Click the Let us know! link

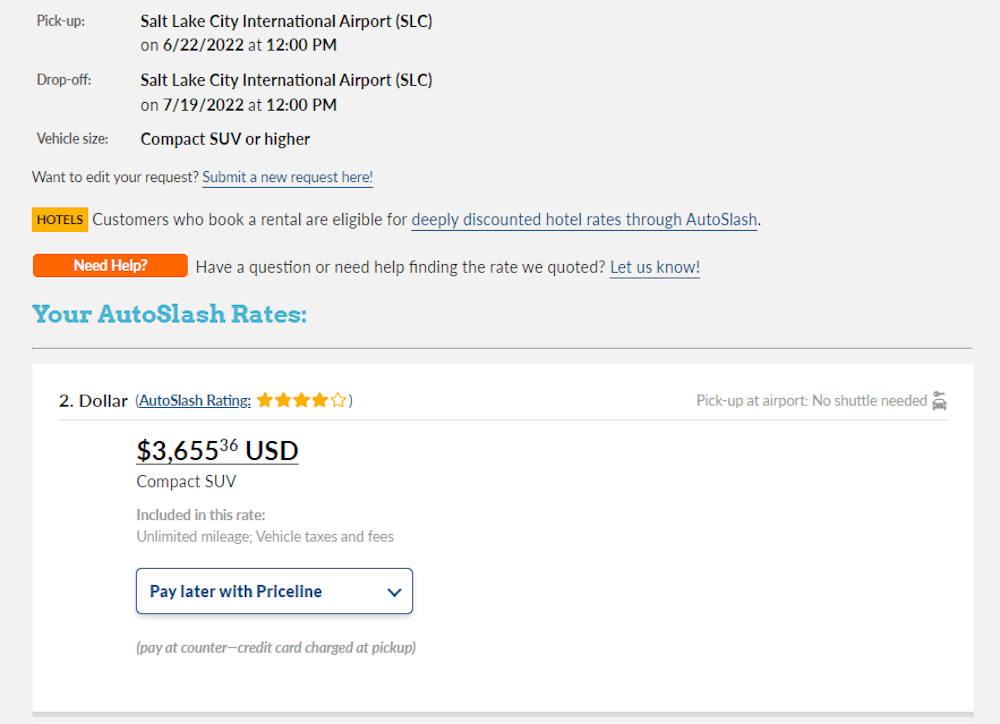tap(654, 267)
